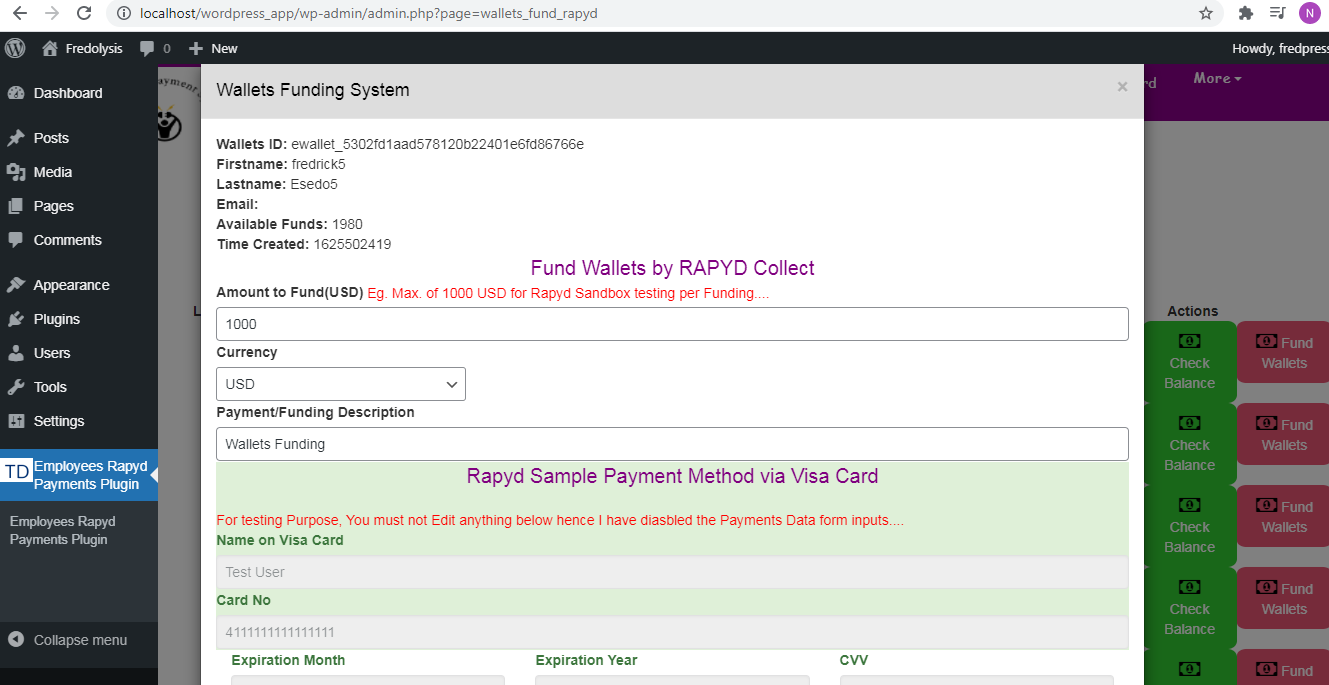Image resolution: width=1329 pixels, height=685 pixels.
Task: Open the Currency USD dropdown
Action: coord(341,384)
